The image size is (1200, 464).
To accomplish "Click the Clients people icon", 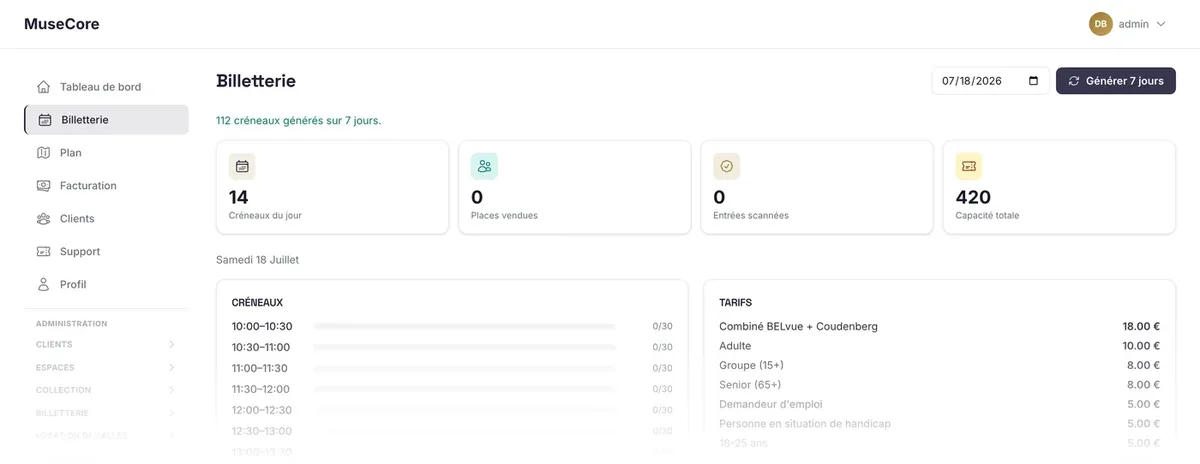I will pyautogui.click(x=43, y=219).
